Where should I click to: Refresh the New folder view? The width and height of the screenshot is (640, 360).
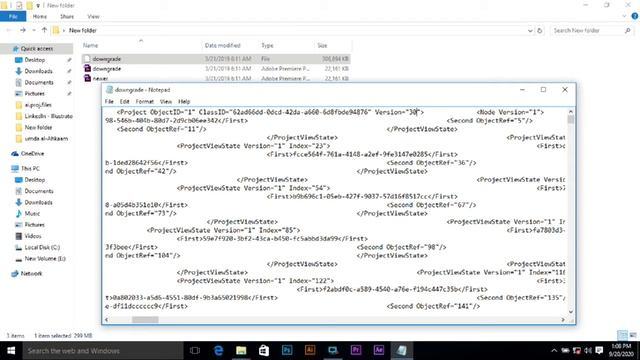[x=540, y=31]
